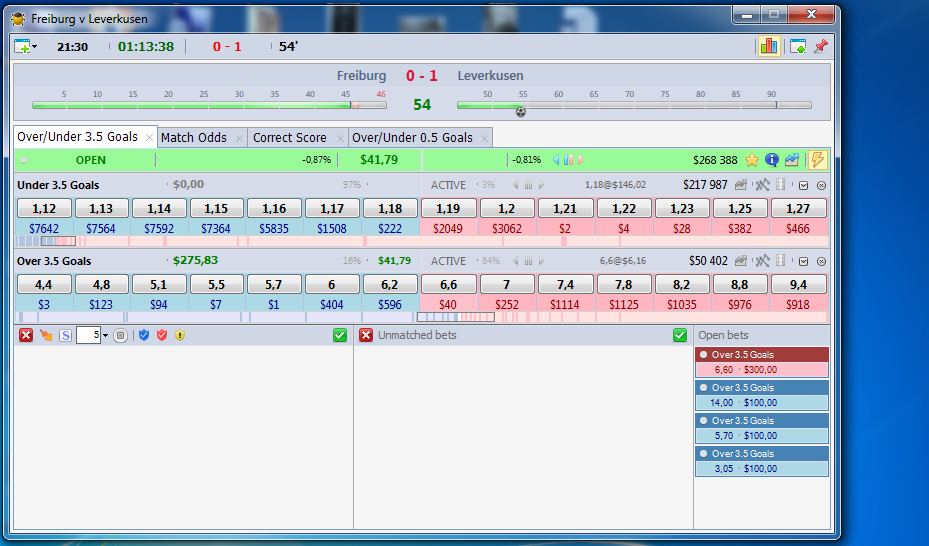Expand the add market dropdown arrow

34,47
